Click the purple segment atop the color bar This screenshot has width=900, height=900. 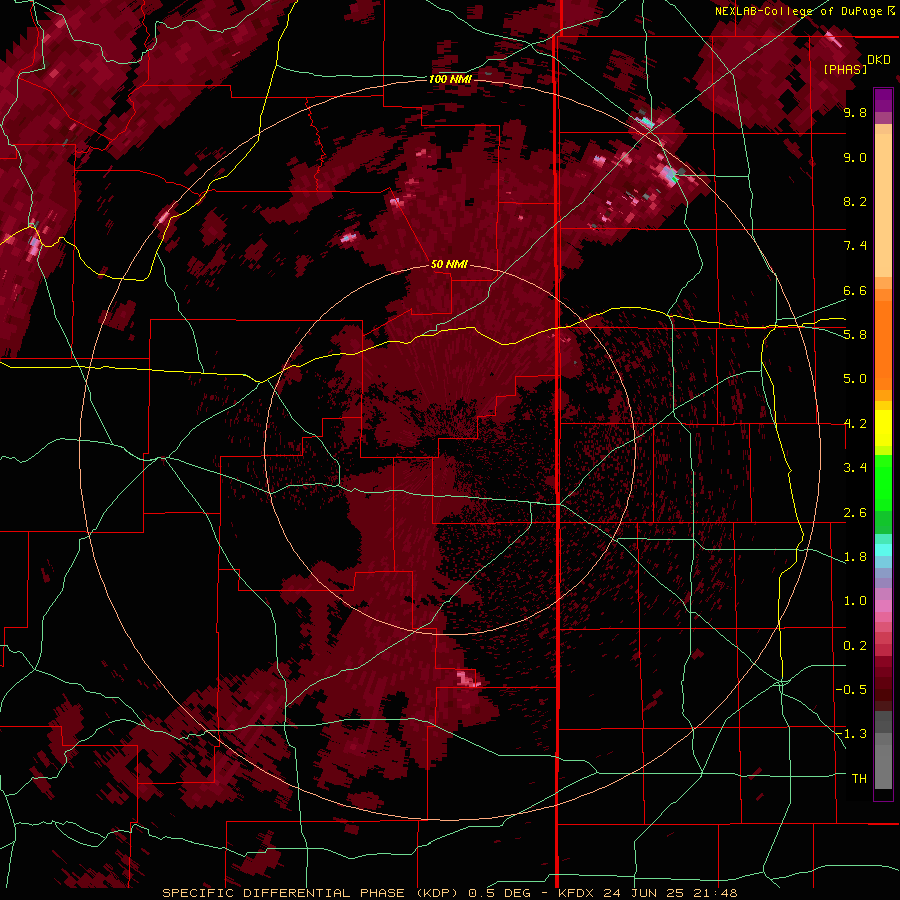pyautogui.click(x=883, y=100)
